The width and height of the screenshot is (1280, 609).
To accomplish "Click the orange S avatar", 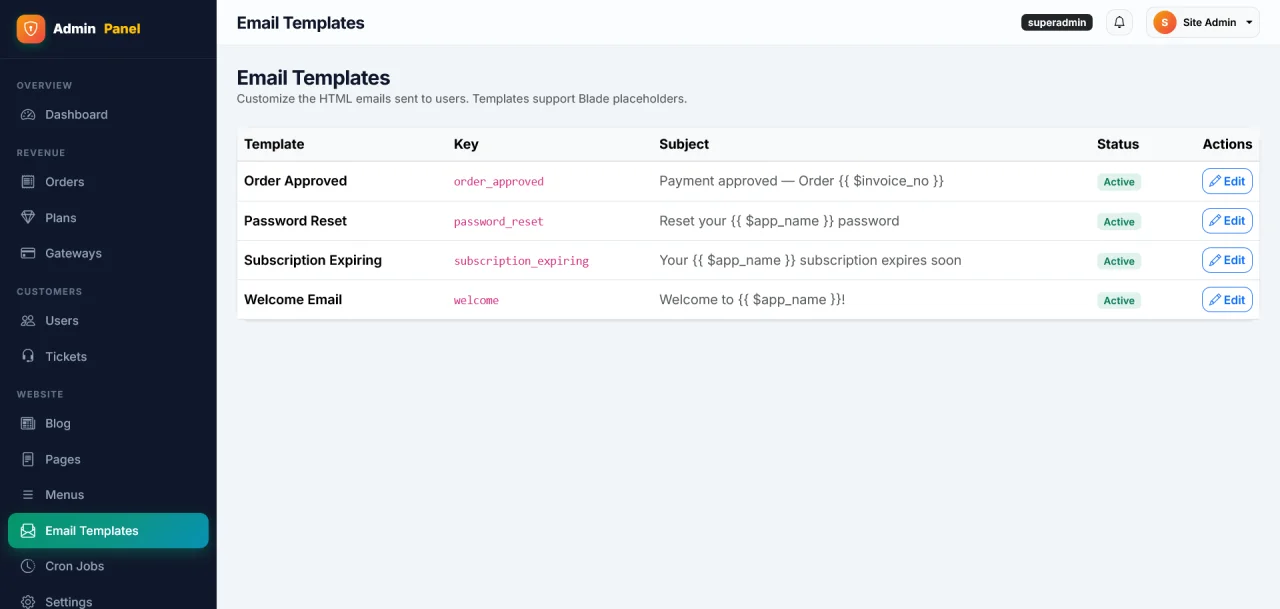I will coord(1165,22).
